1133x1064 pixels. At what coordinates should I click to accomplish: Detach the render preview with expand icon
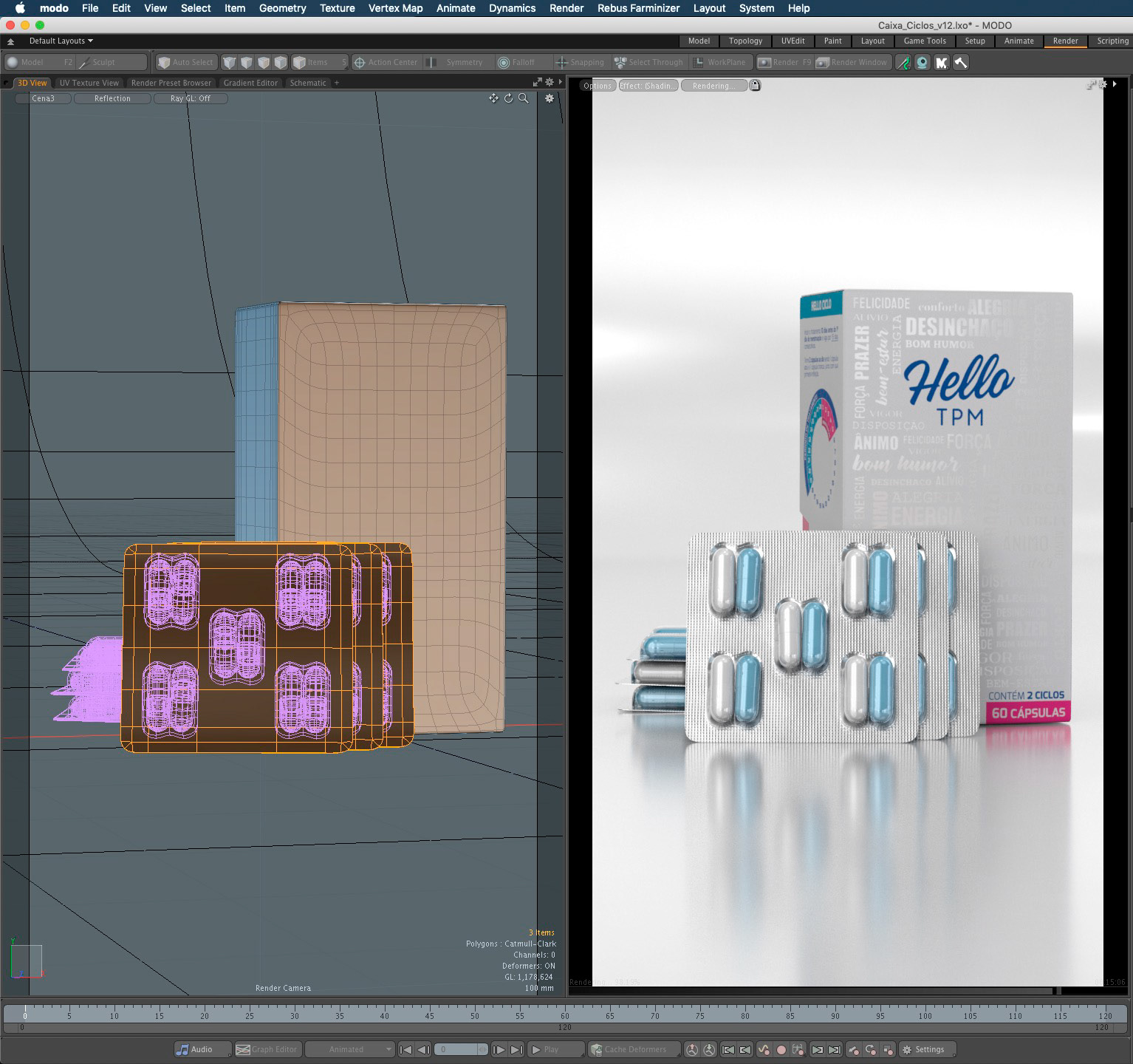click(1091, 85)
